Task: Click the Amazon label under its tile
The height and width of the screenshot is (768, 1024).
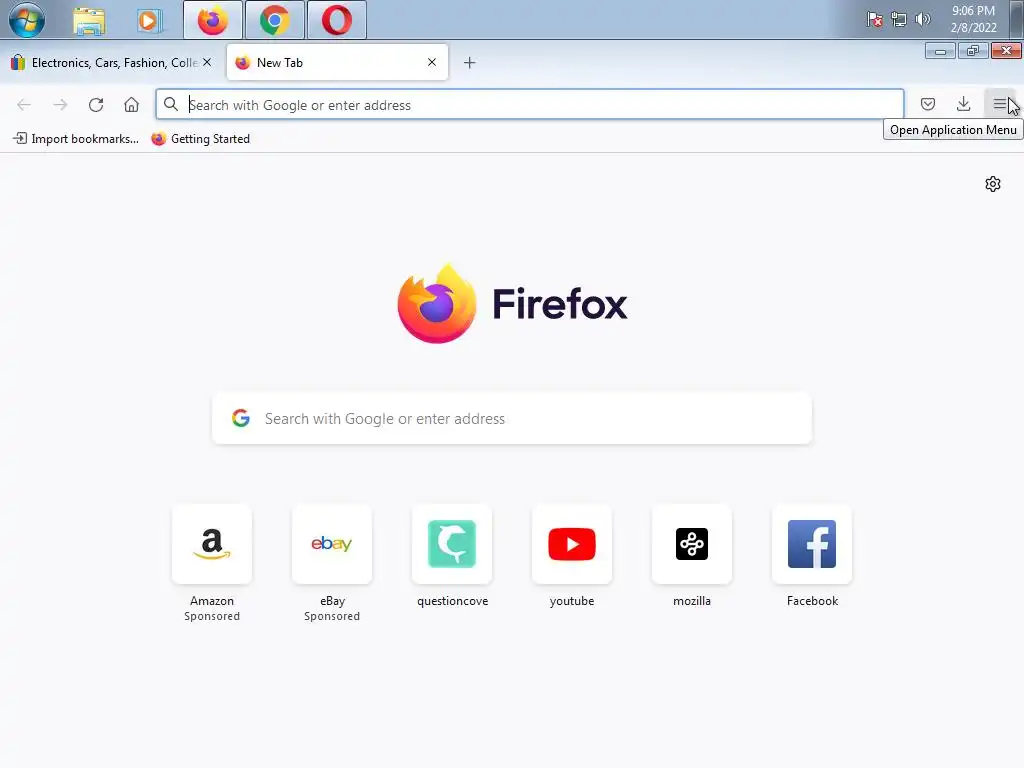Action: [x=212, y=601]
